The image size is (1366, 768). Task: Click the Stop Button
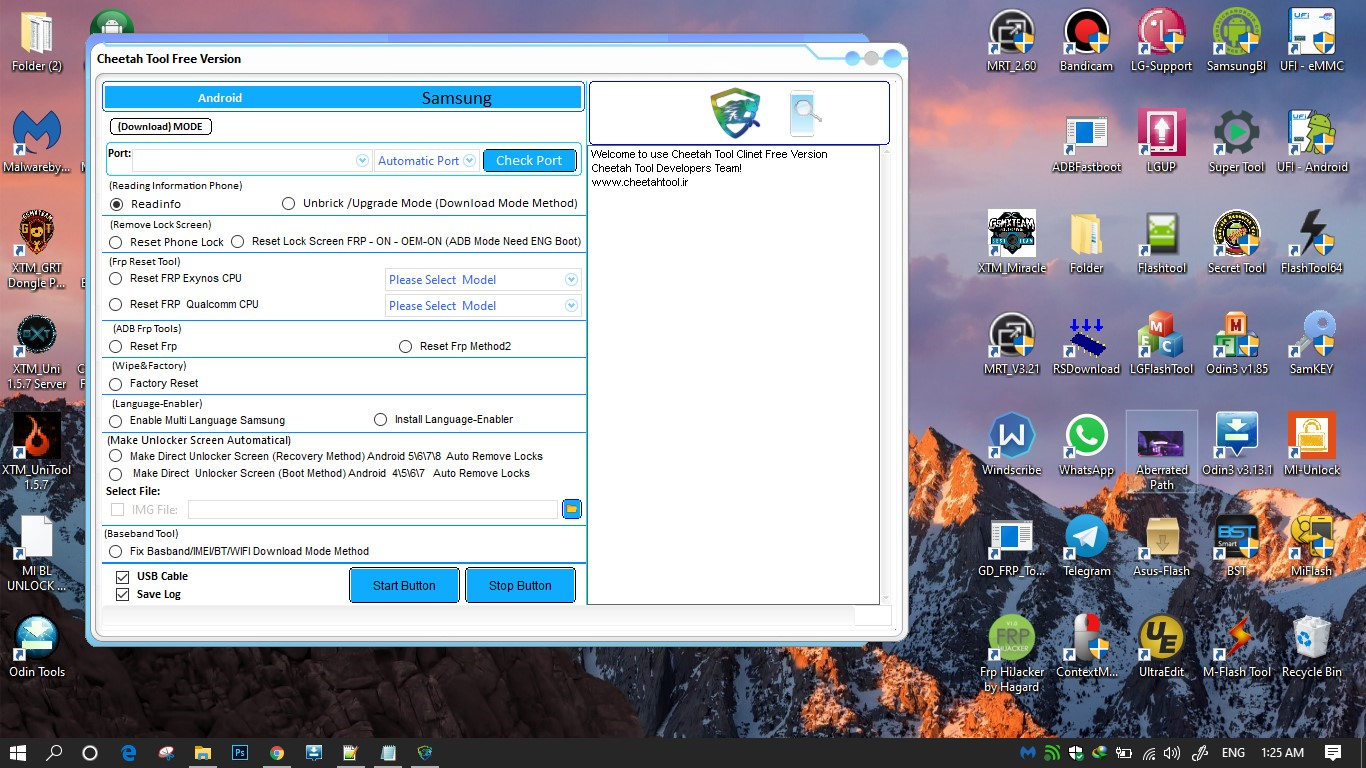(520, 586)
